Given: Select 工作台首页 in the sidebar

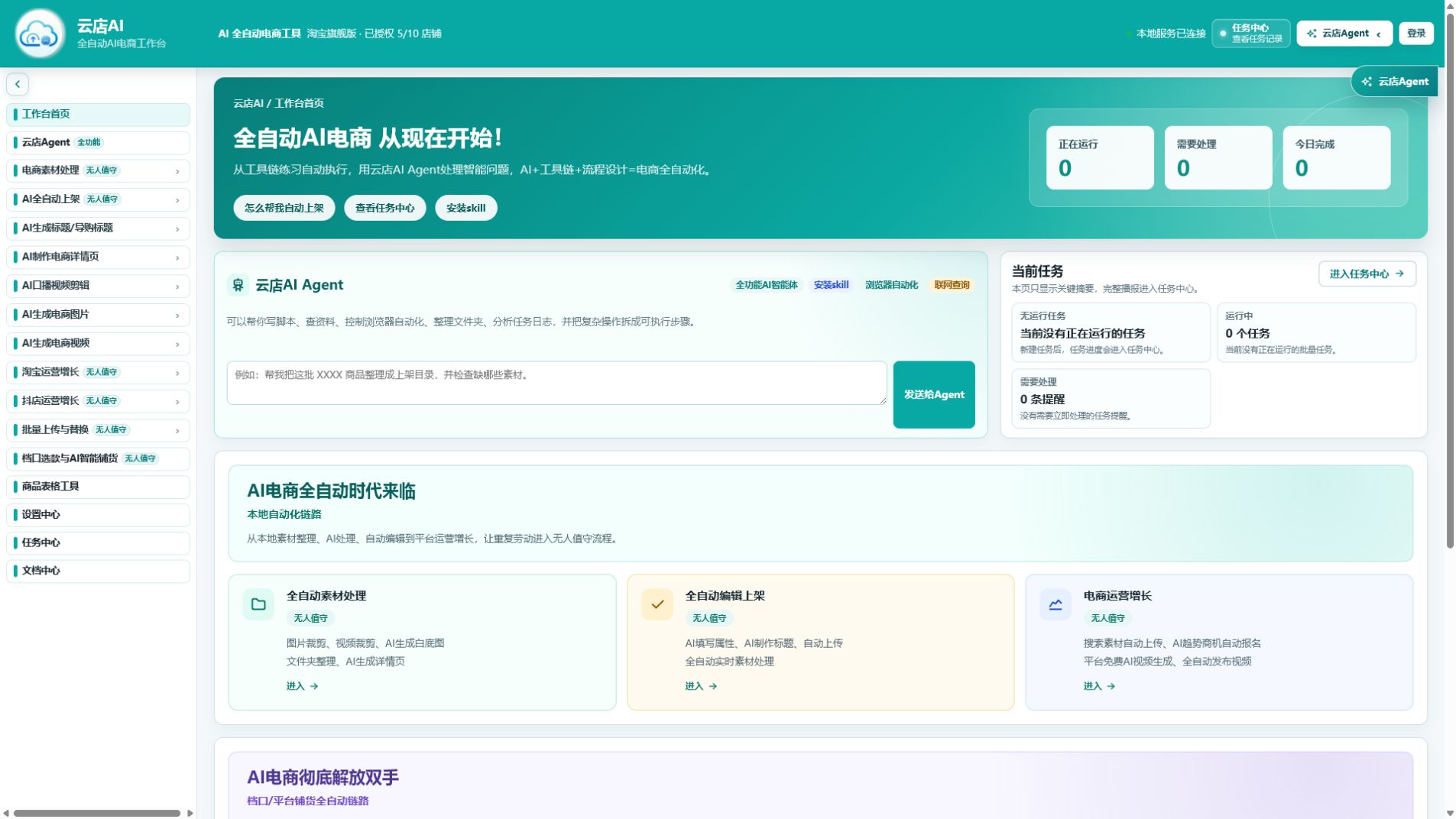Looking at the screenshot, I should [x=98, y=115].
